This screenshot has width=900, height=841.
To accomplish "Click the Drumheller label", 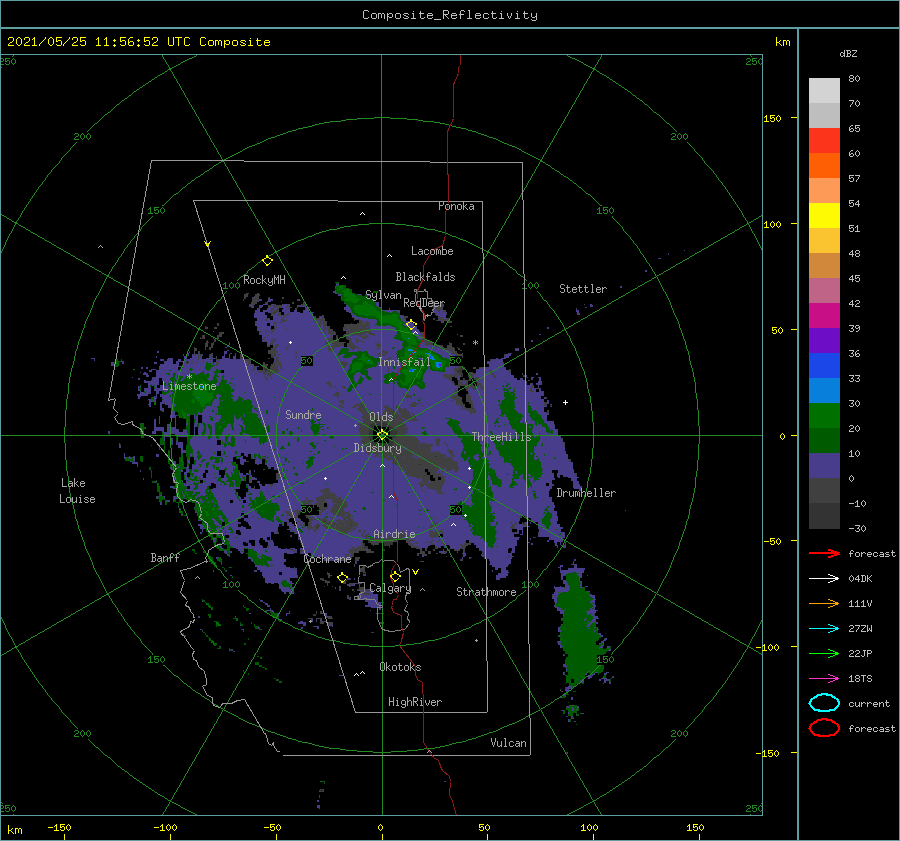I will point(586,493).
